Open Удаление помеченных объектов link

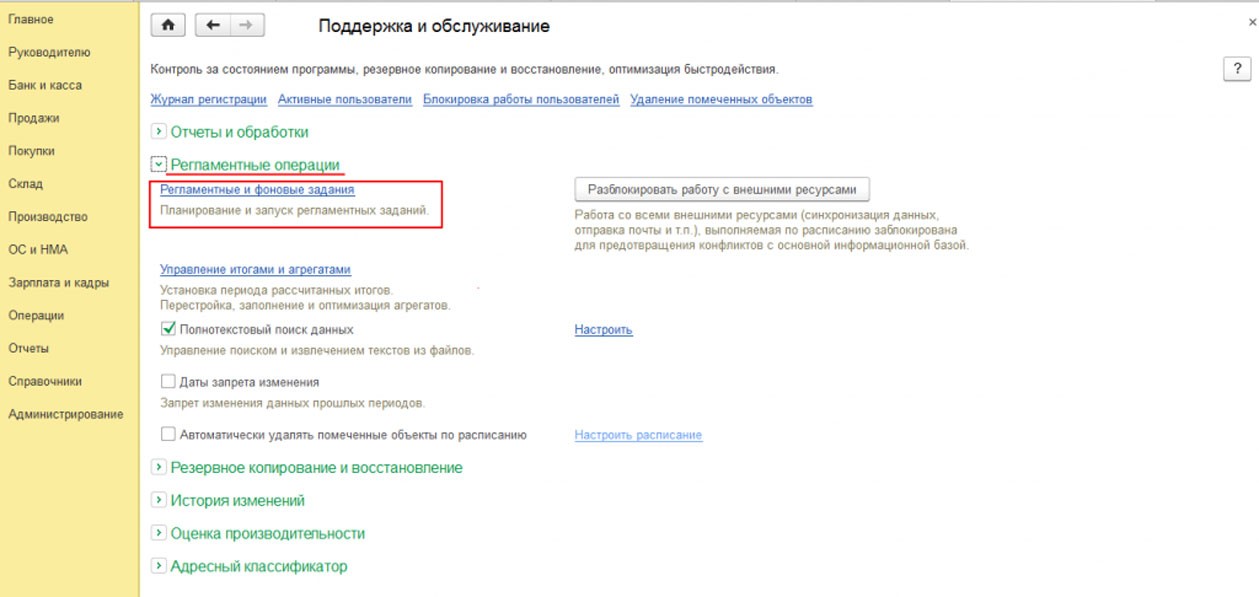[721, 99]
